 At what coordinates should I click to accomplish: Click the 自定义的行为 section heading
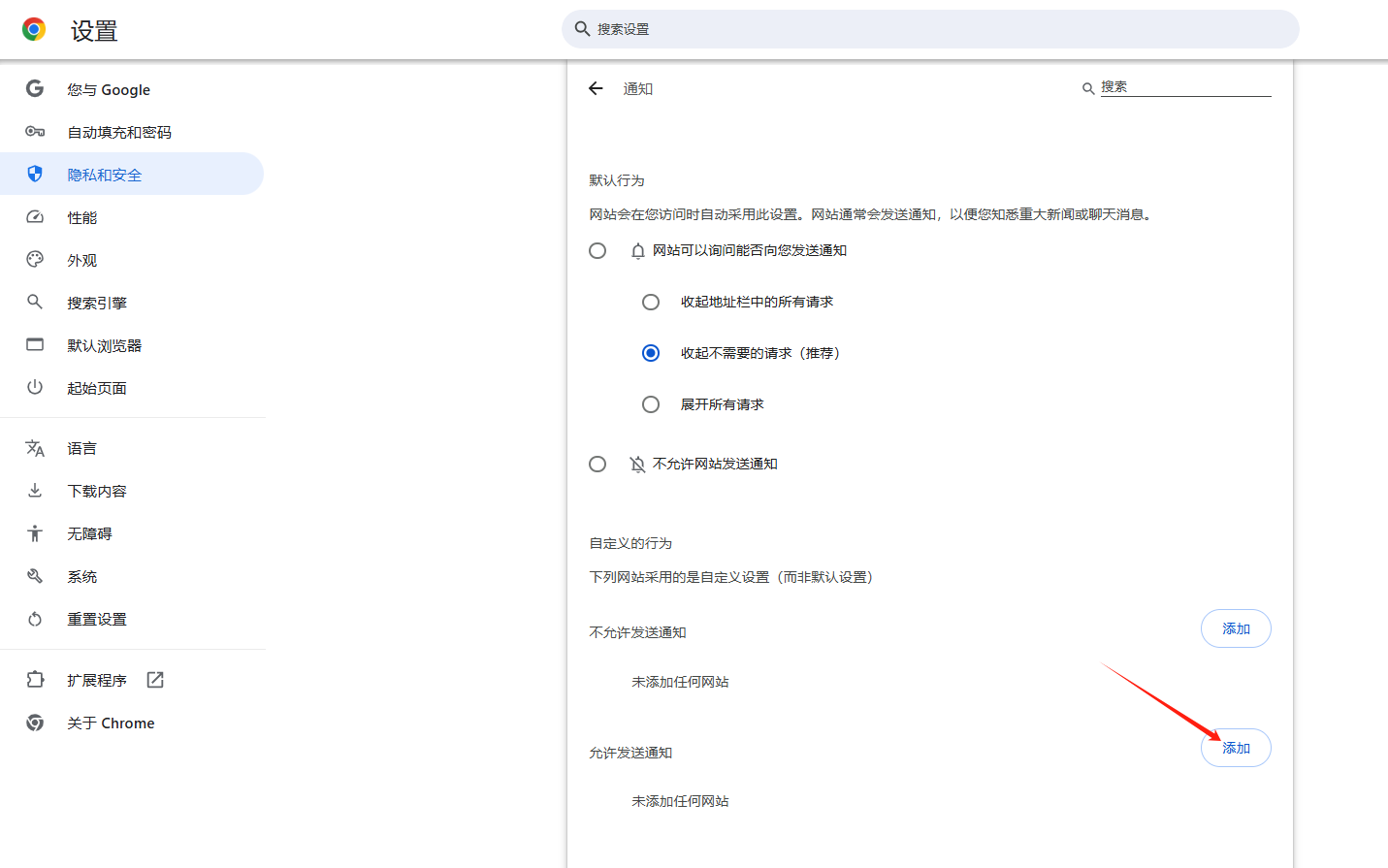tap(630, 543)
